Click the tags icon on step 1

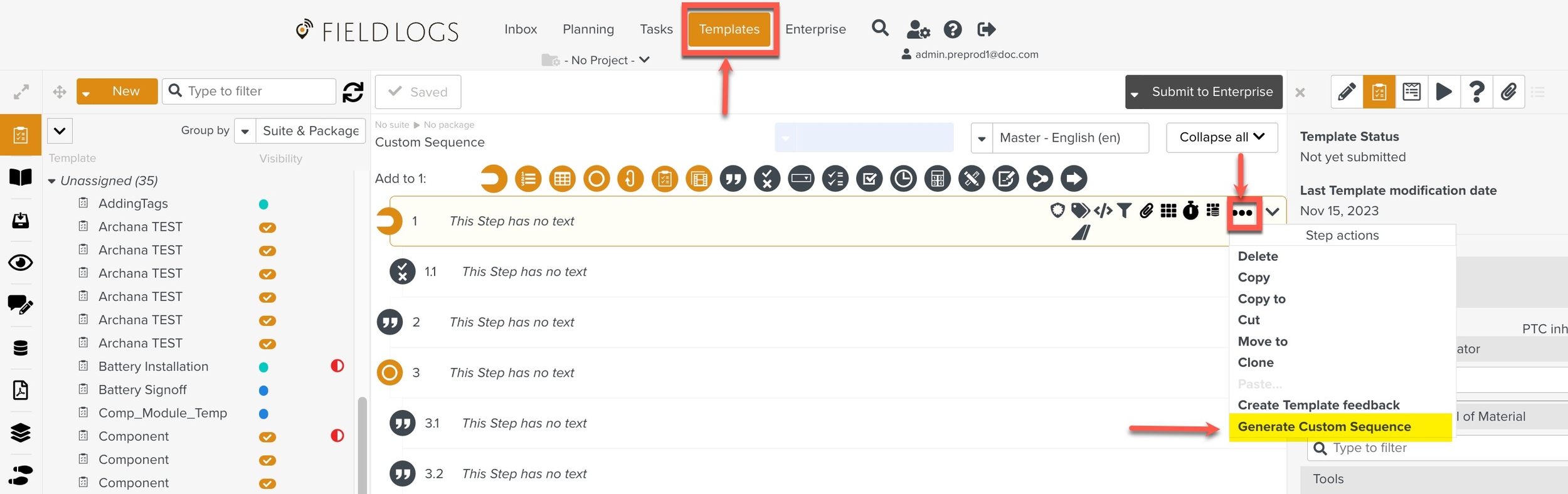coord(1079,211)
